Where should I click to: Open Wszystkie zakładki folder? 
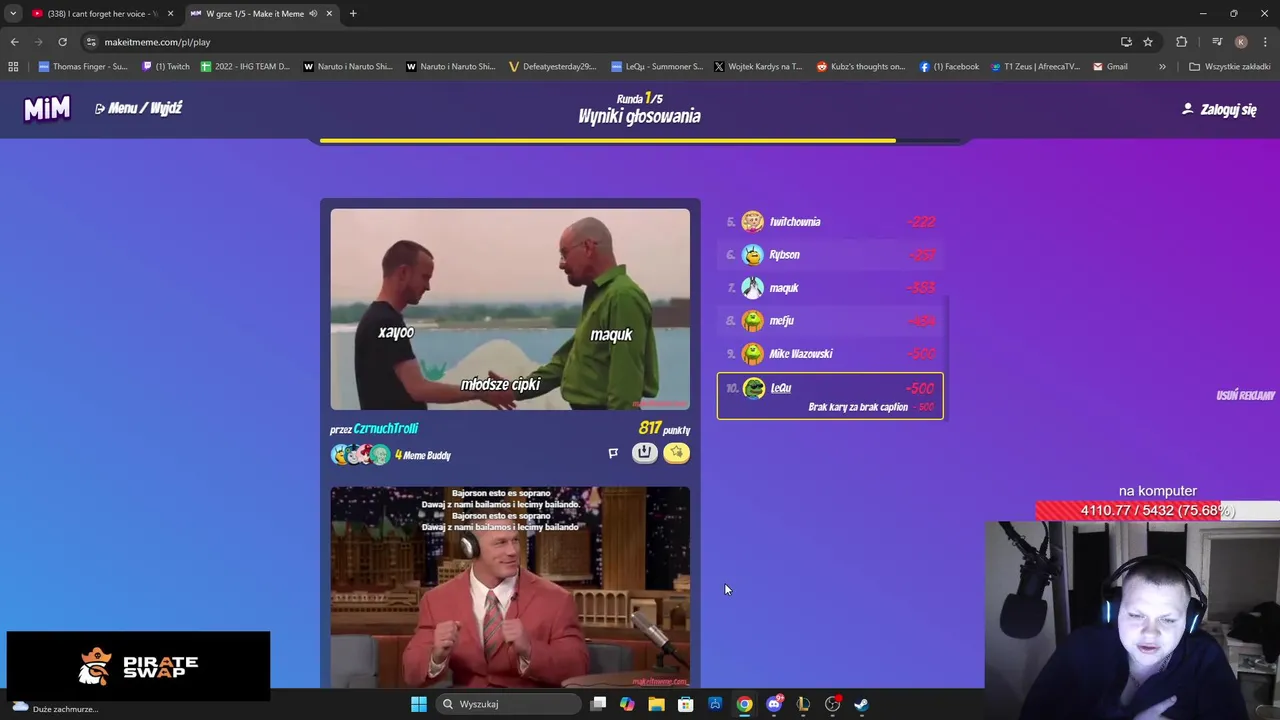click(1229, 67)
